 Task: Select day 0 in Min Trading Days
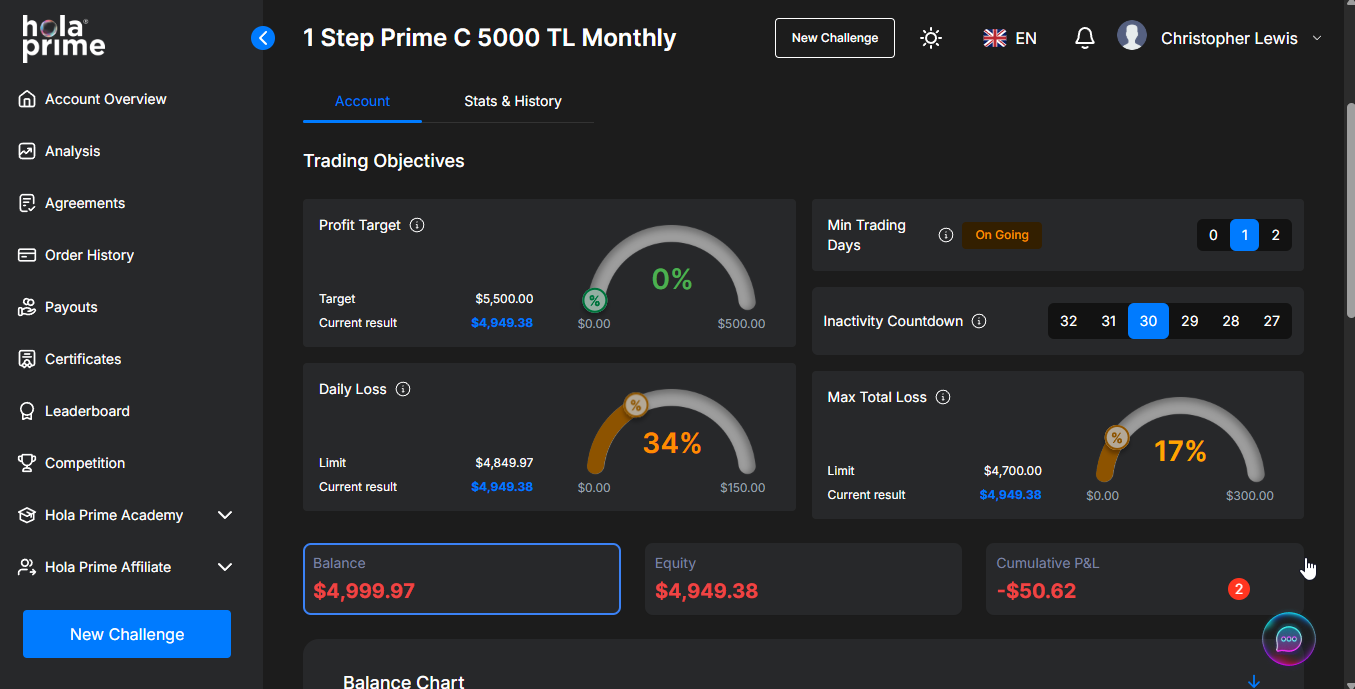1213,235
